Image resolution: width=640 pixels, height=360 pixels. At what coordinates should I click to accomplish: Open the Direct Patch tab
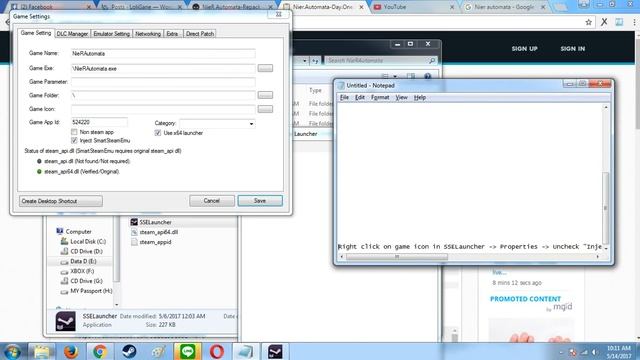pos(200,34)
